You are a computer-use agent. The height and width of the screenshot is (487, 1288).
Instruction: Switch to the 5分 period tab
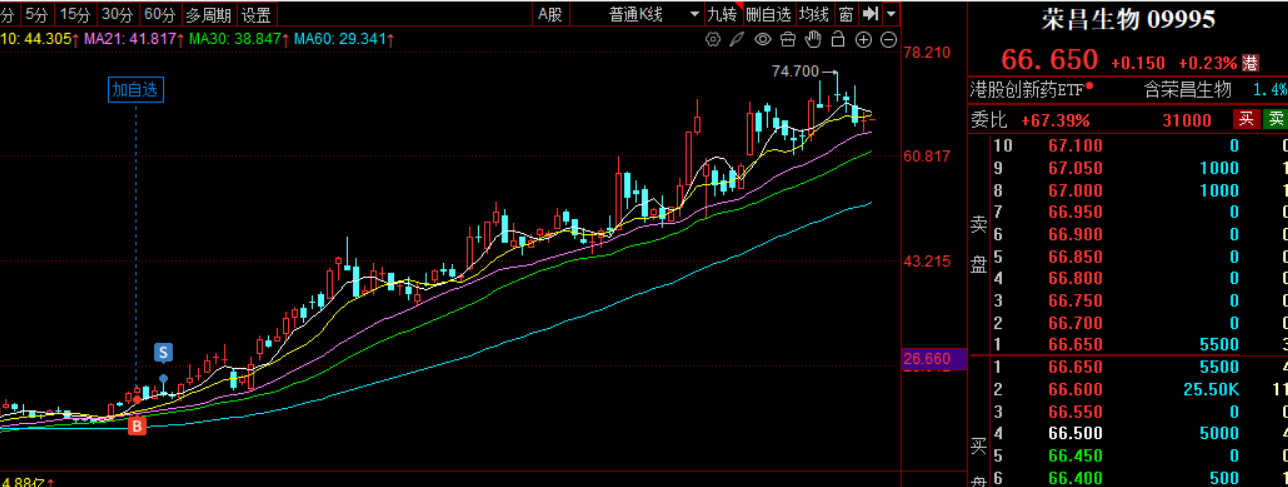click(36, 14)
